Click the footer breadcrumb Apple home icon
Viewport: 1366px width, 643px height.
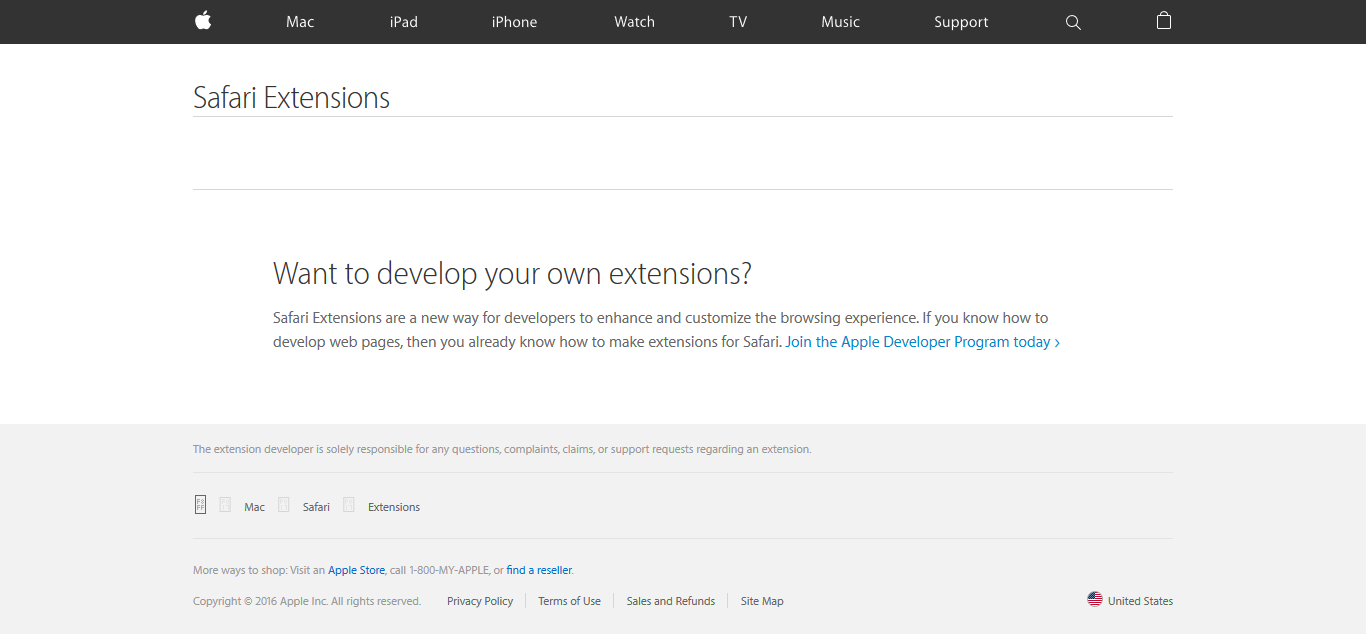[x=200, y=505]
